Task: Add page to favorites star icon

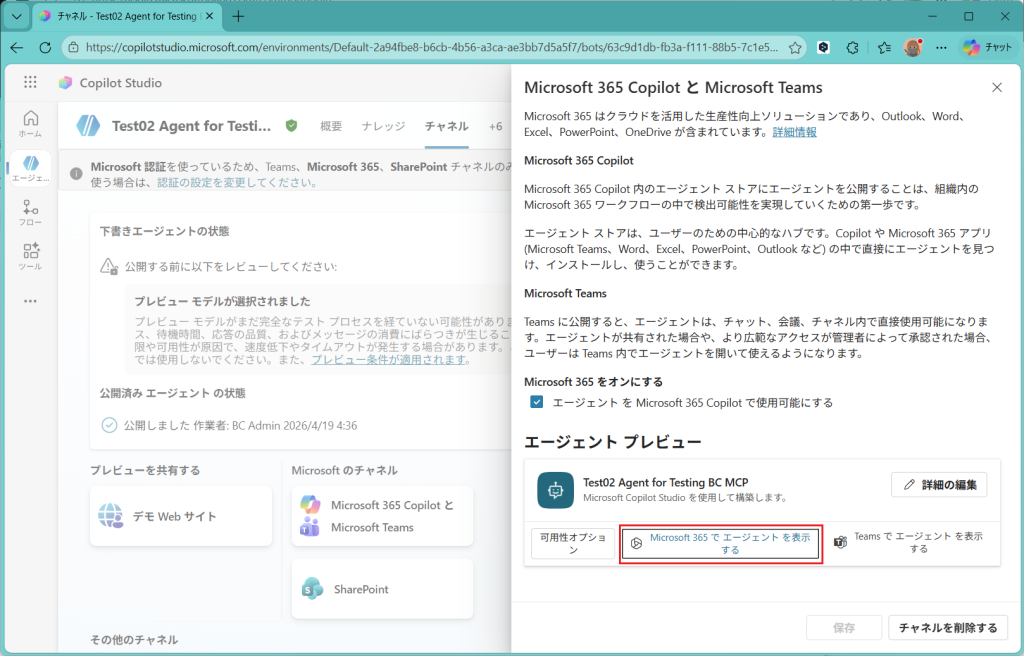Action: click(795, 47)
